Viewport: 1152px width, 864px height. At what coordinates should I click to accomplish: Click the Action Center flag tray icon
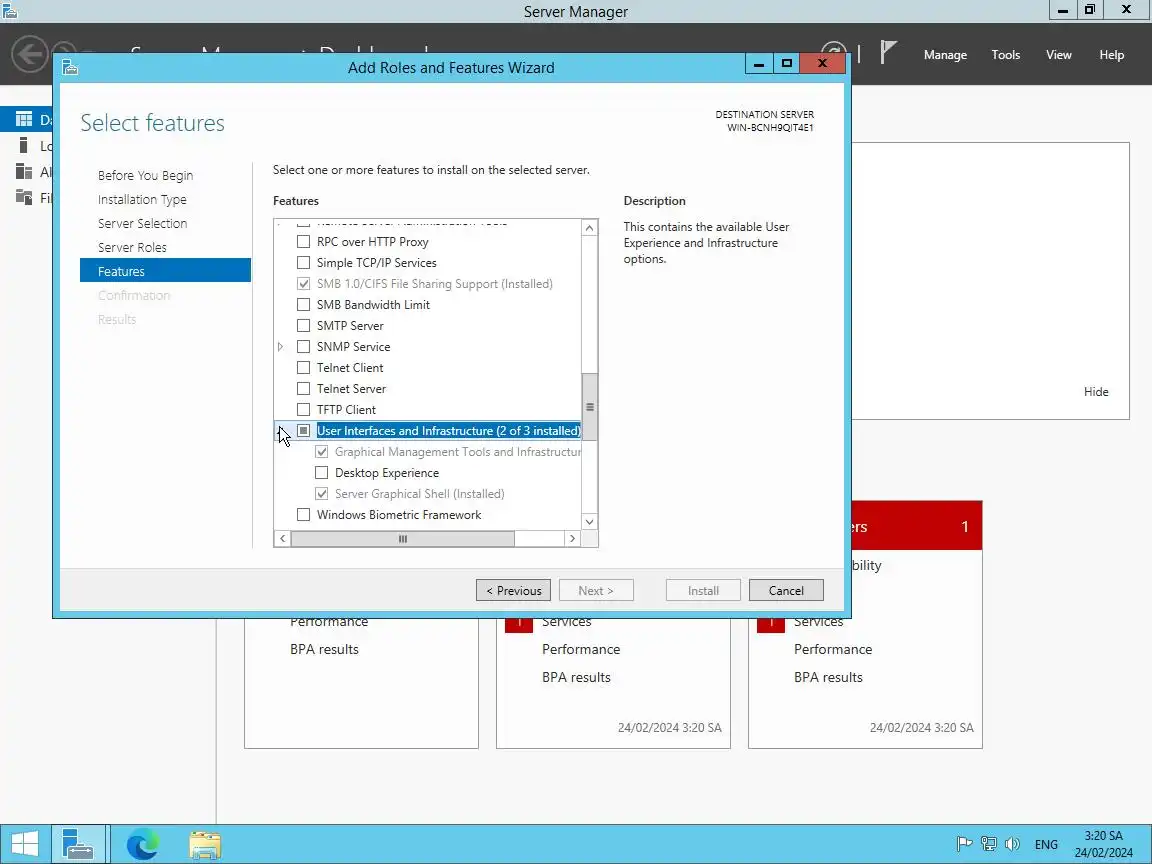(965, 844)
